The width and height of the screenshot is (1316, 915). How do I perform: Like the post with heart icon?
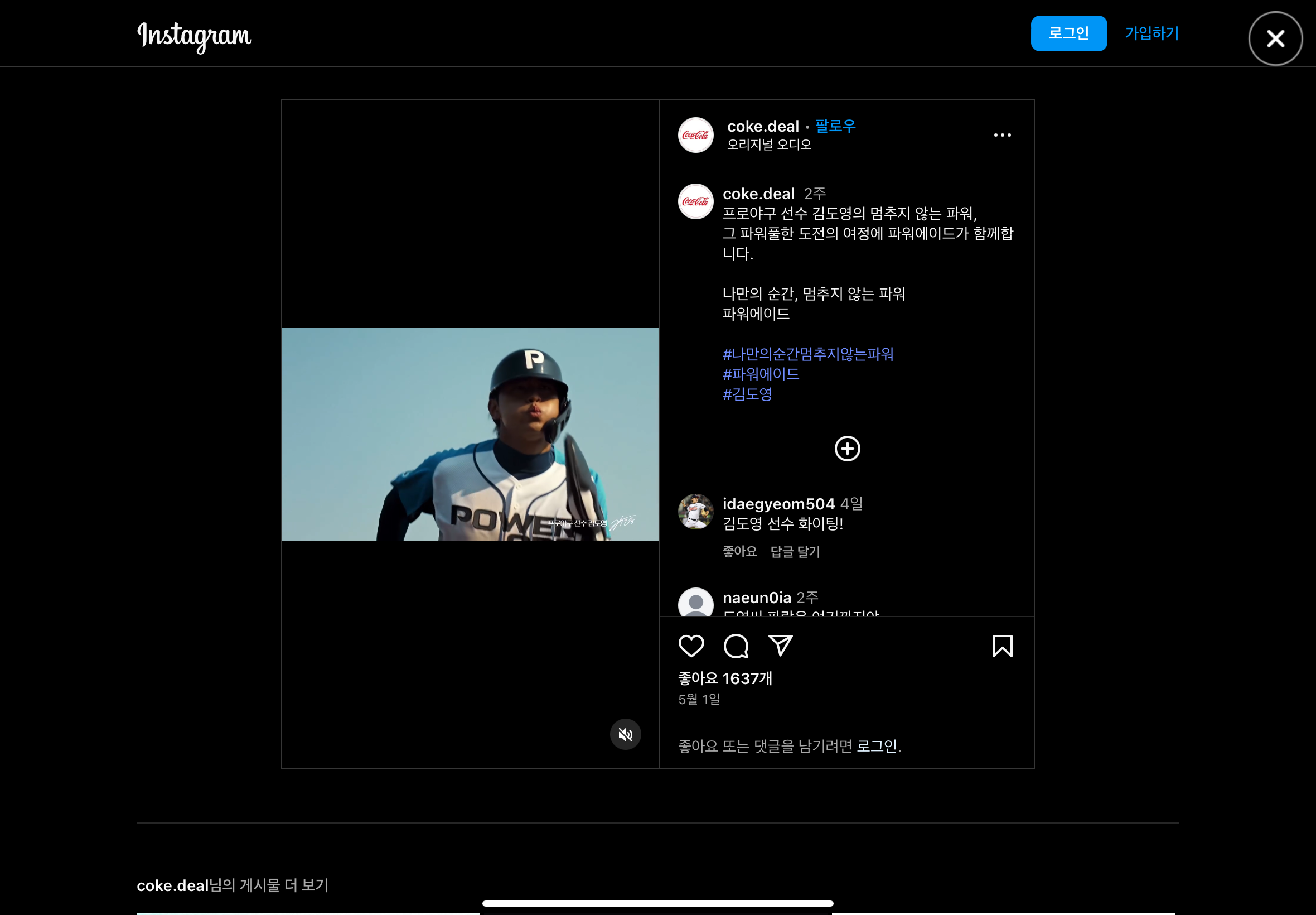[691, 646]
